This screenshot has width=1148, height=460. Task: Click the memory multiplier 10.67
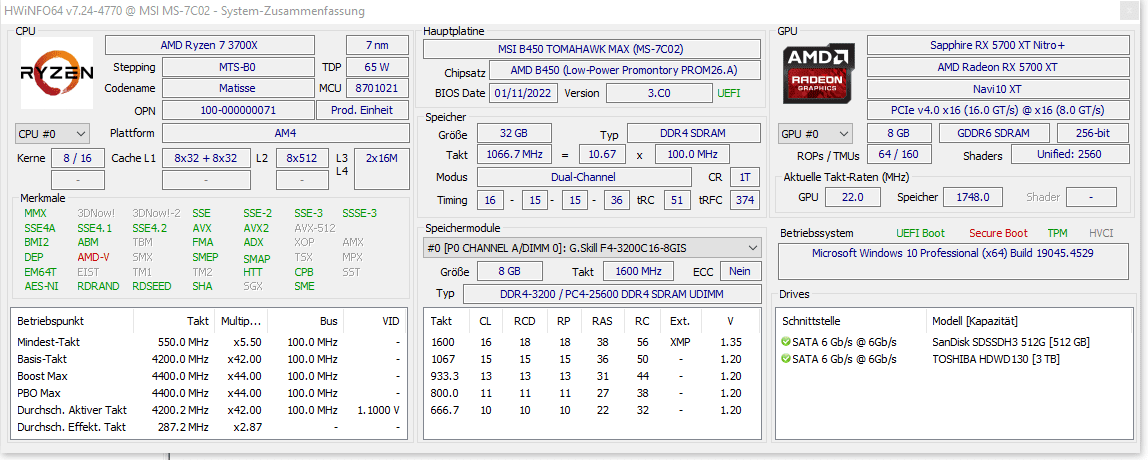coord(603,155)
